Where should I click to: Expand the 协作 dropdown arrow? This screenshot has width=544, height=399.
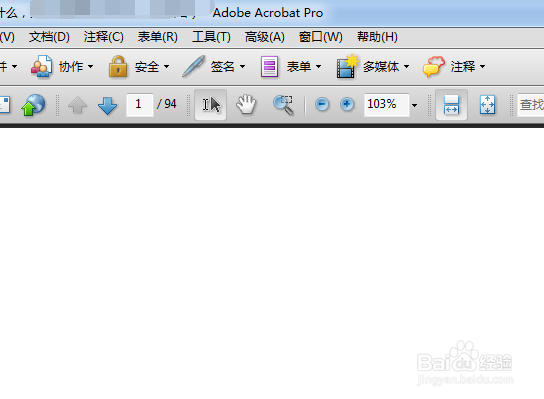(x=91, y=66)
